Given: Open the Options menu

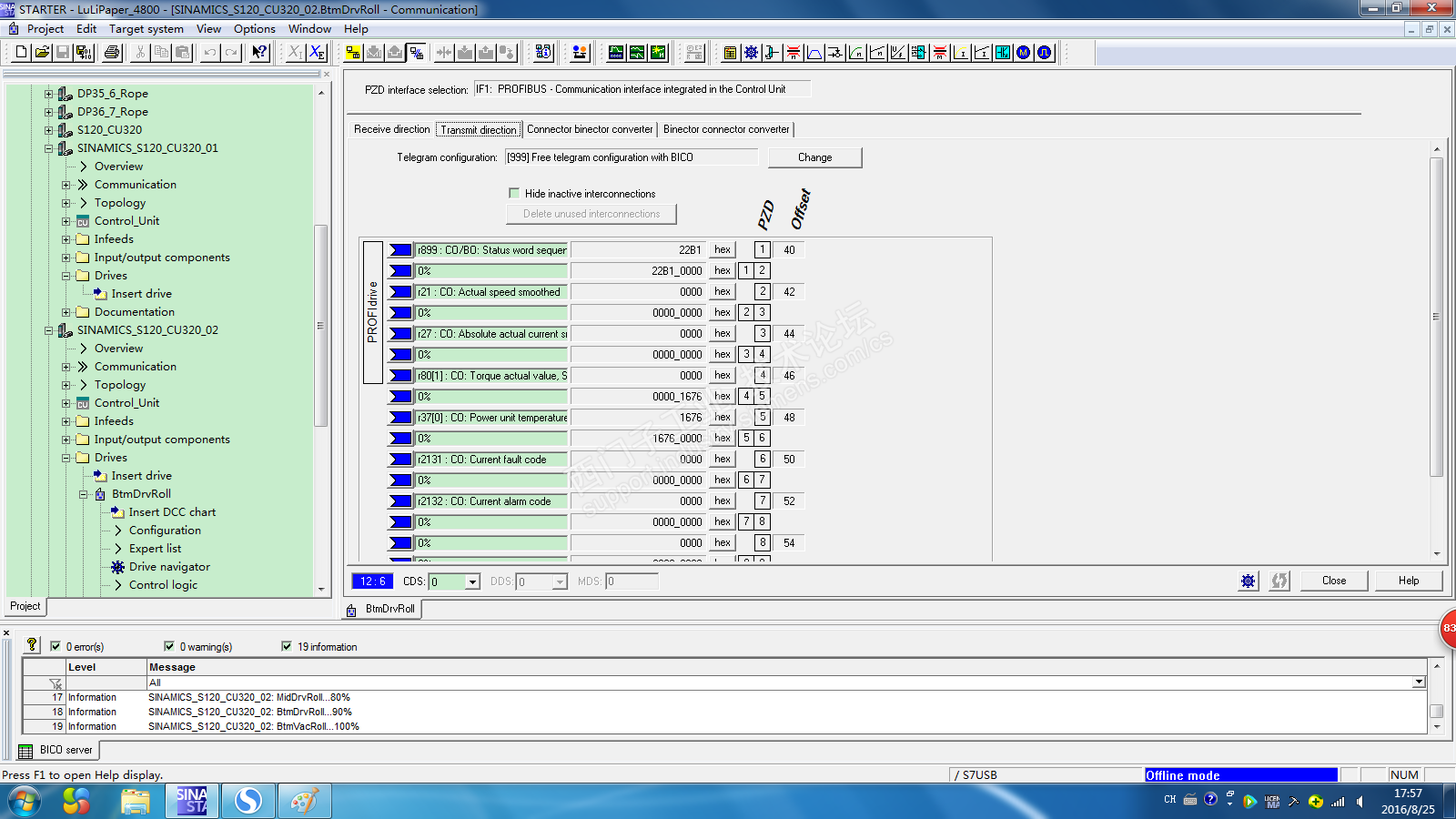Looking at the screenshot, I should click(x=255, y=28).
